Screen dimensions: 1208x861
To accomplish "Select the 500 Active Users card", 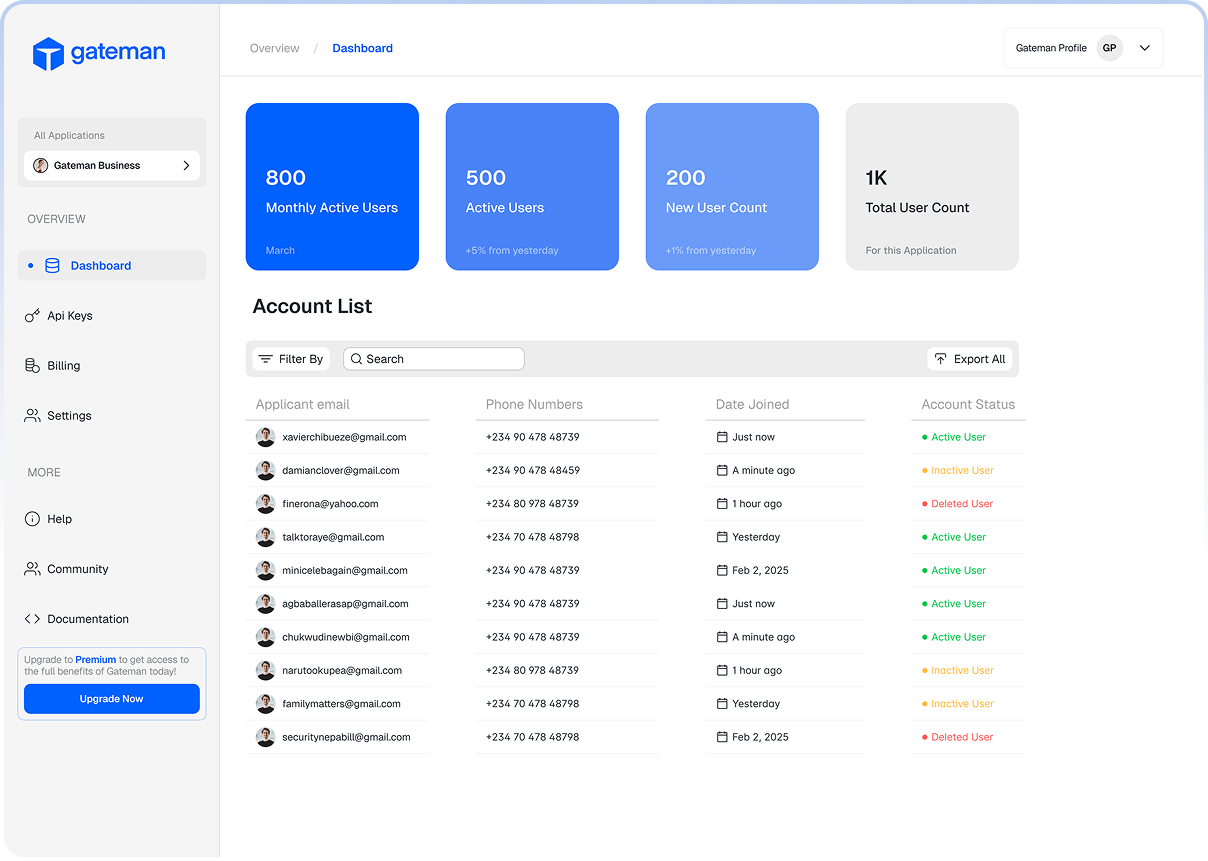I will coord(532,187).
